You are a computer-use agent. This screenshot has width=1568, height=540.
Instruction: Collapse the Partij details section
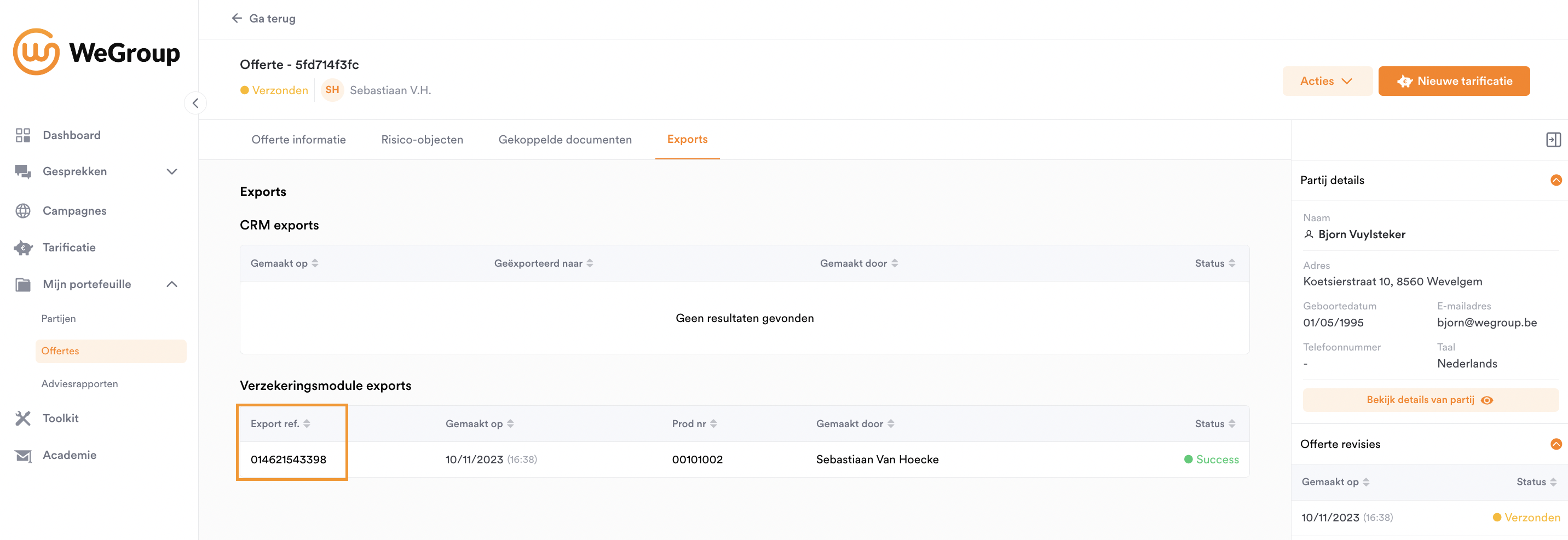[1555, 180]
